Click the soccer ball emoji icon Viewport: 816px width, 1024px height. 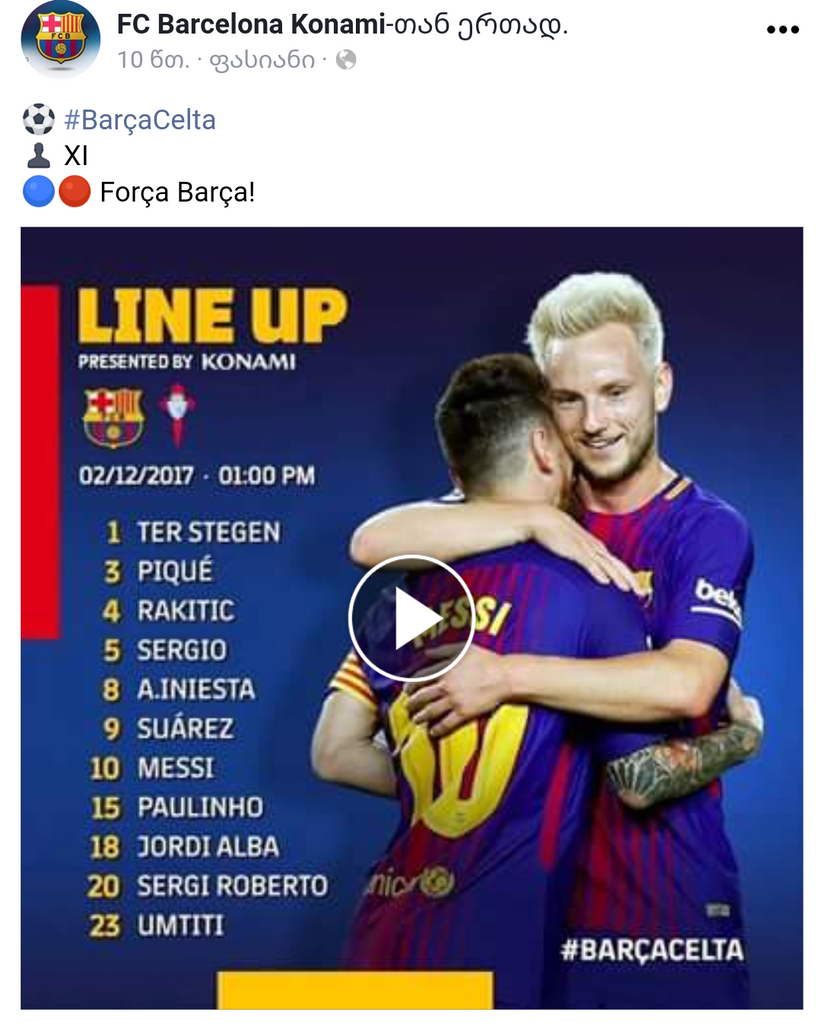[39, 120]
